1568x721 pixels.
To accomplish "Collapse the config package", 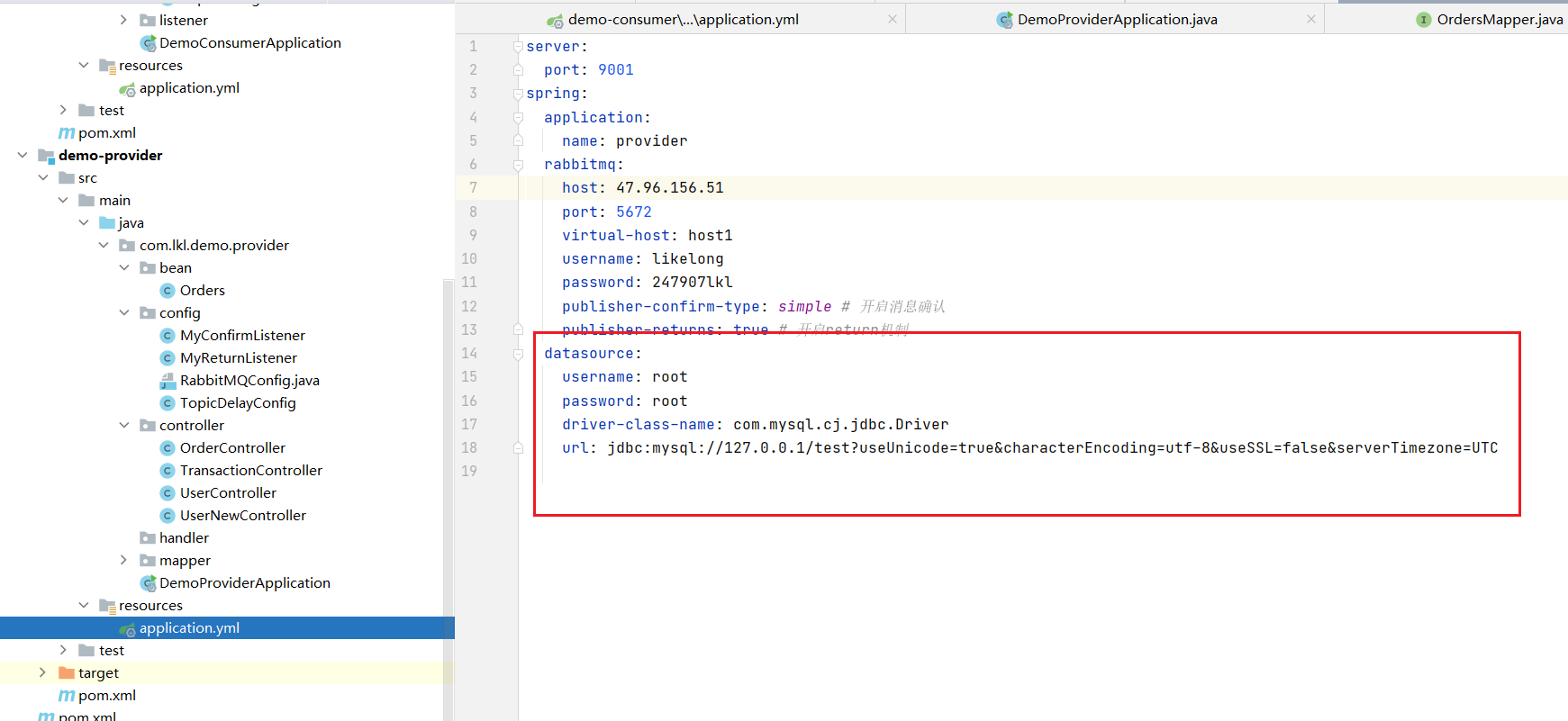I will coord(124,313).
